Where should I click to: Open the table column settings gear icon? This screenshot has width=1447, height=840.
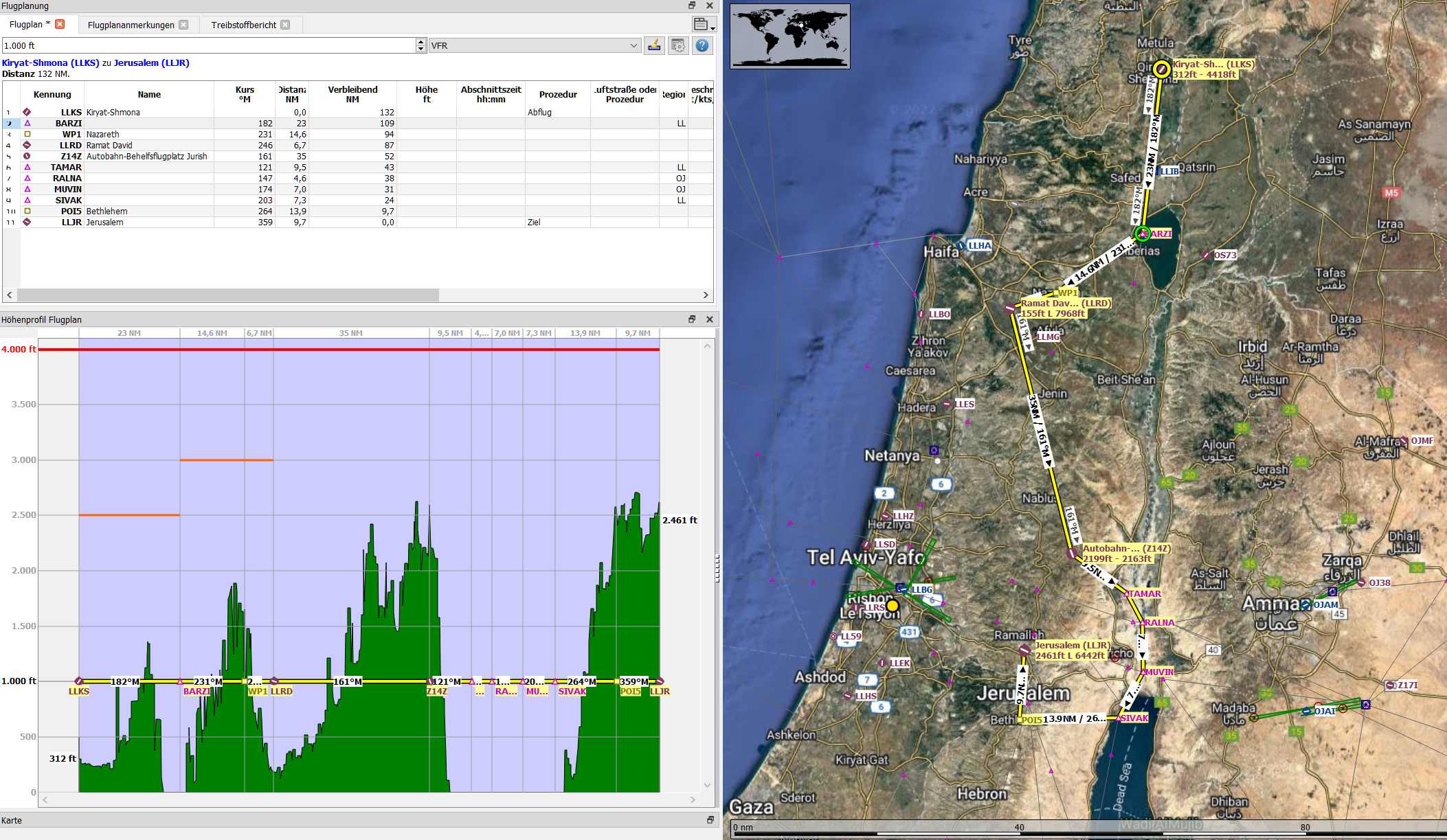point(678,45)
